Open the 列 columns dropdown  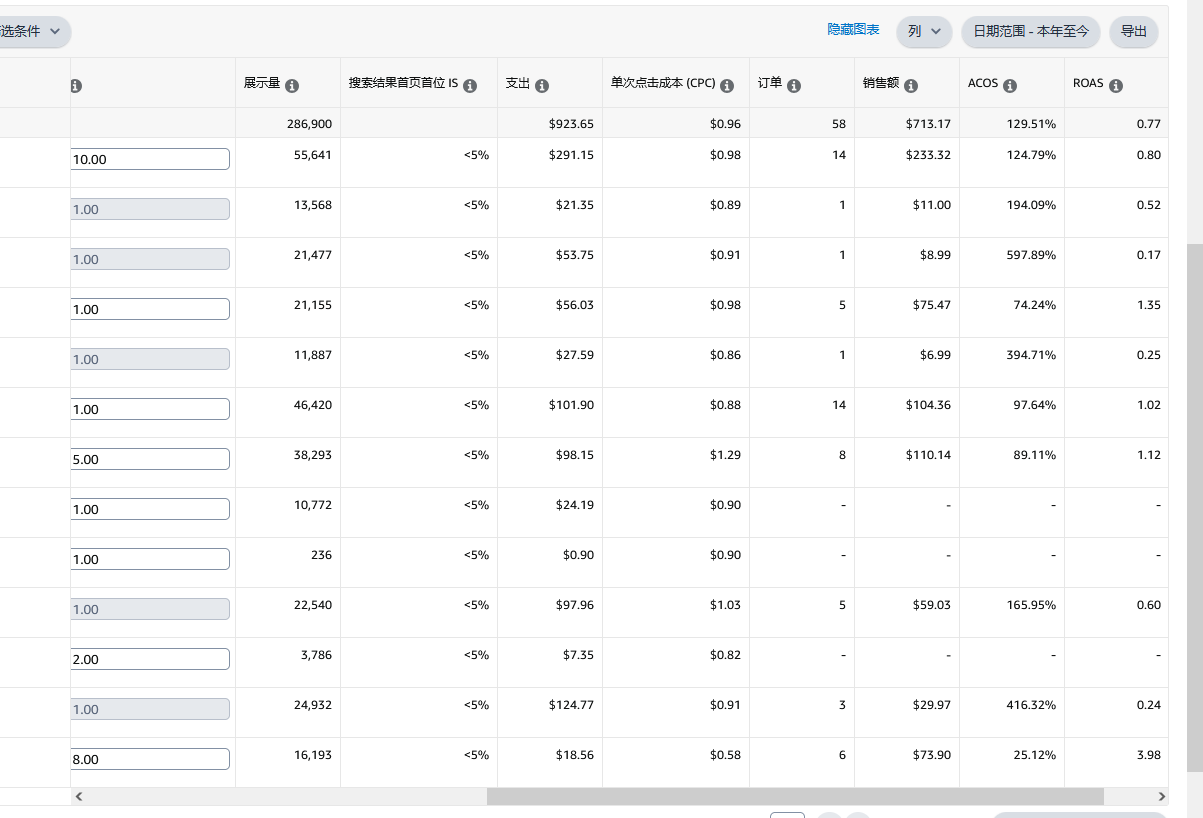[924, 32]
